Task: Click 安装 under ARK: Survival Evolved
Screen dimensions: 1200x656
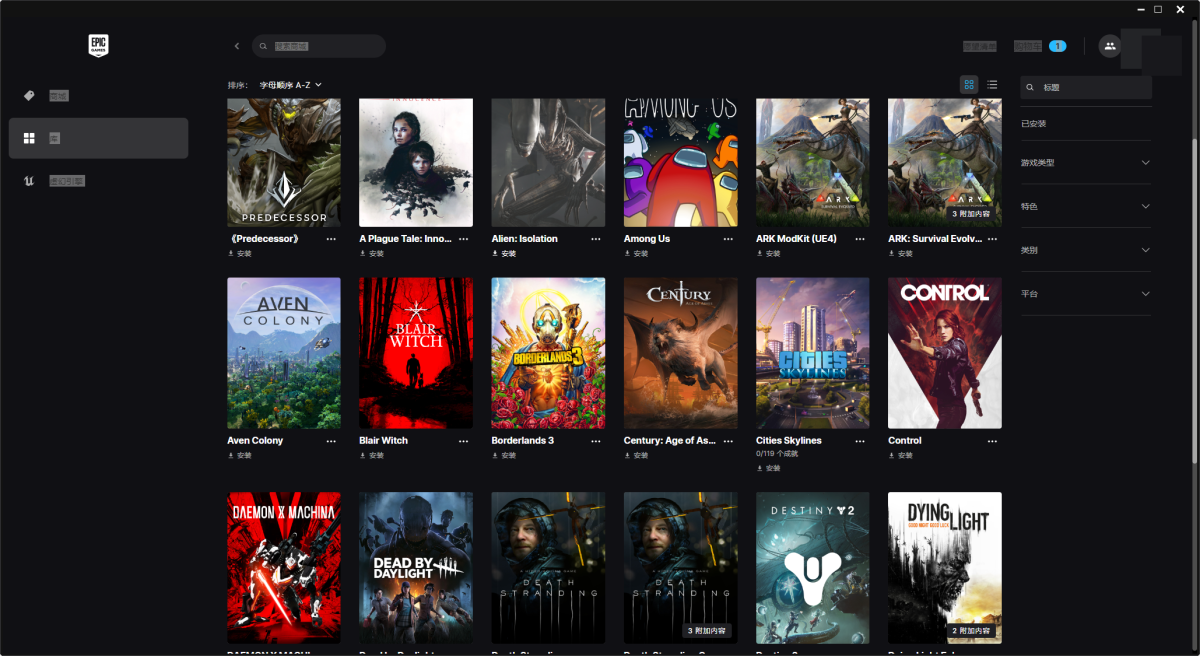Action: [x=905, y=254]
